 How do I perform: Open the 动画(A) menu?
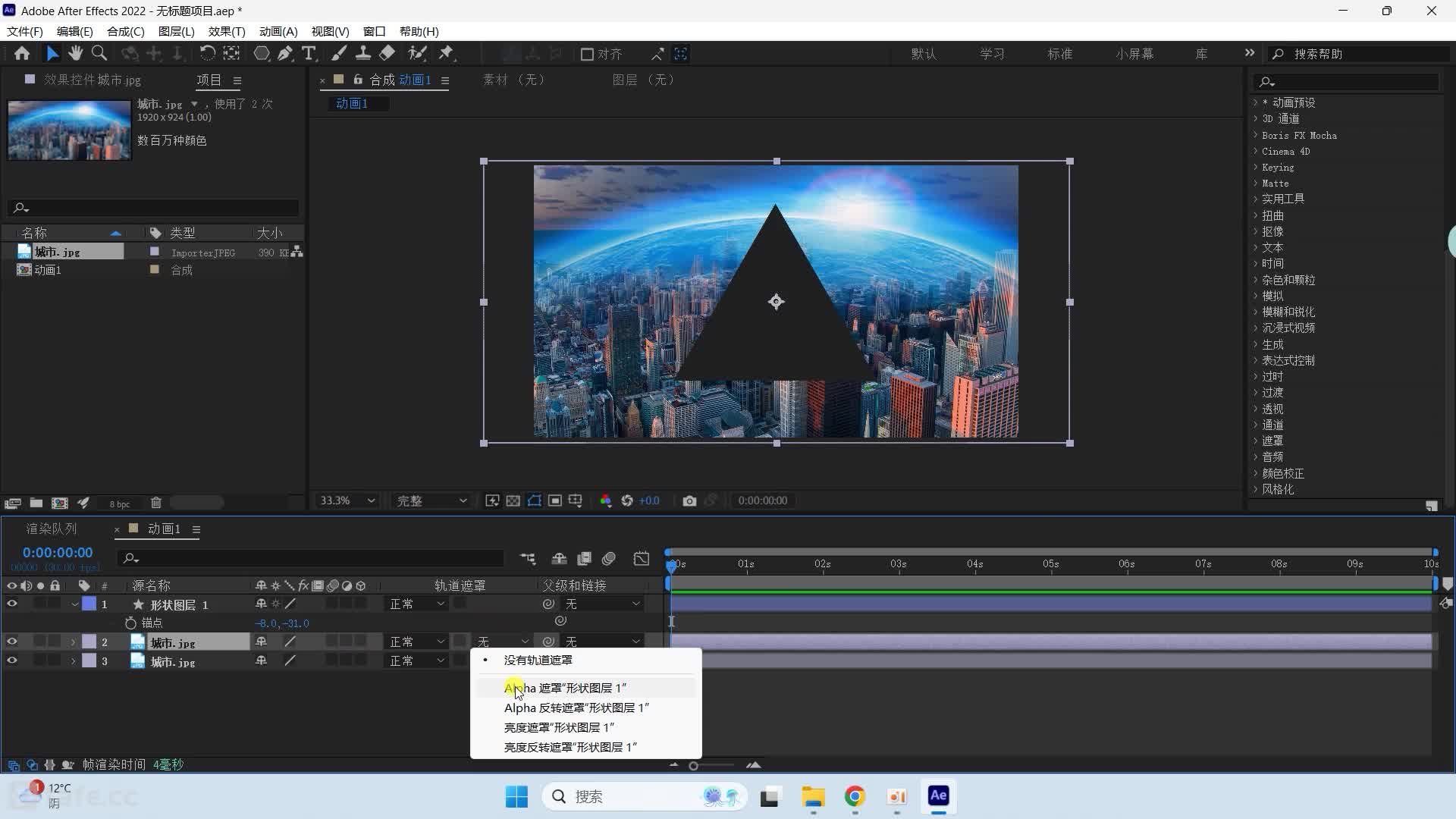(x=278, y=31)
